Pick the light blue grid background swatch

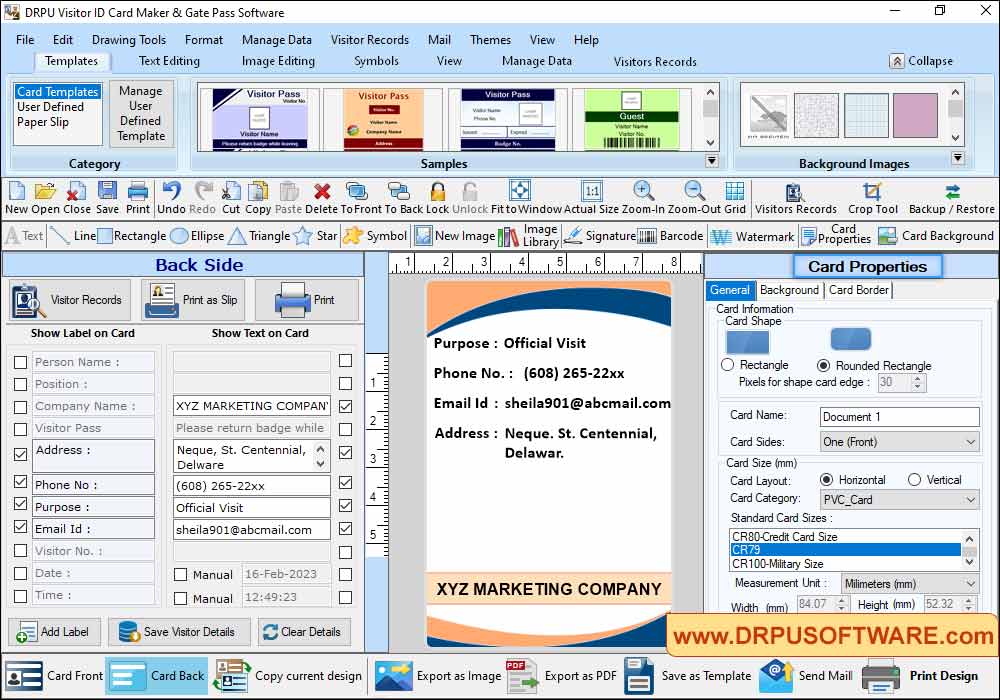[x=866, y=115]
